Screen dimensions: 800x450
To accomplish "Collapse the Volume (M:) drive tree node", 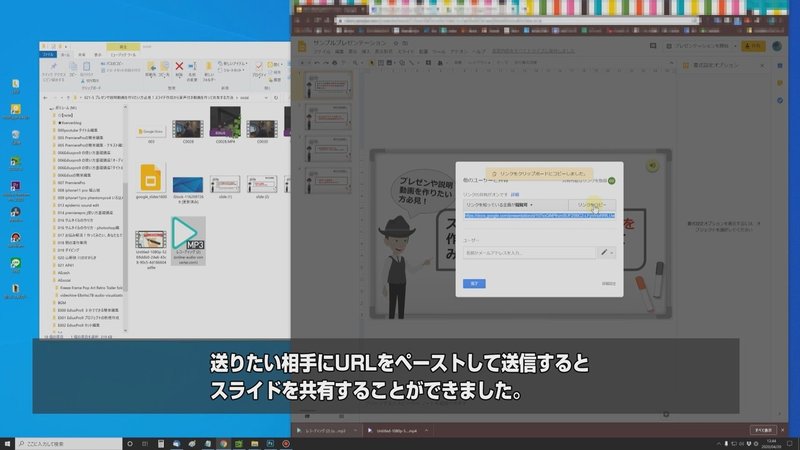I will click(52, 108).
